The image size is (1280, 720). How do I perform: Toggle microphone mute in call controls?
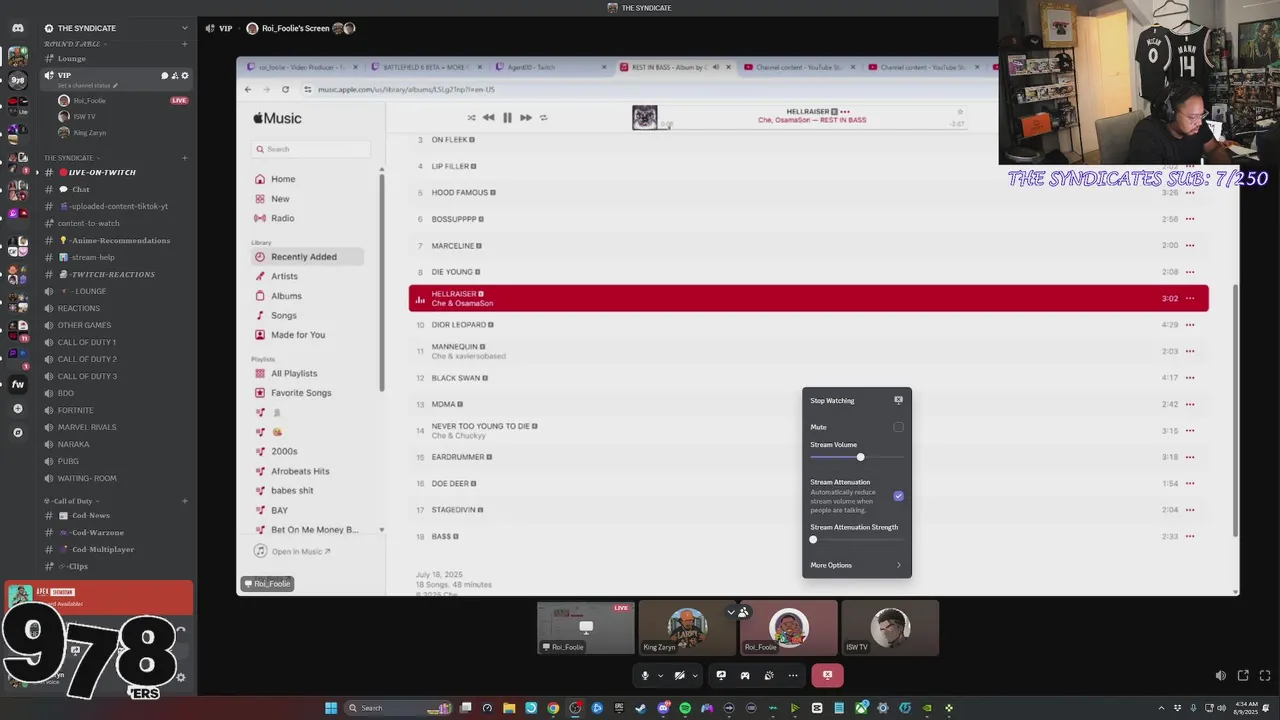645,675
